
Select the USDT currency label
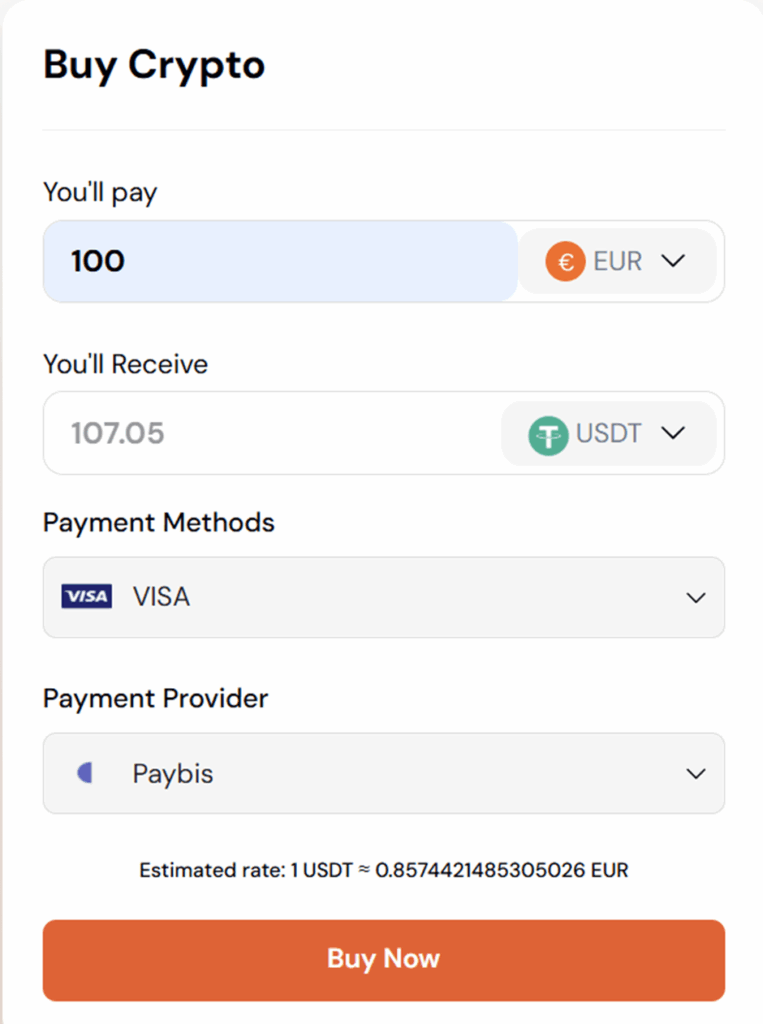[x=608, y=434]
